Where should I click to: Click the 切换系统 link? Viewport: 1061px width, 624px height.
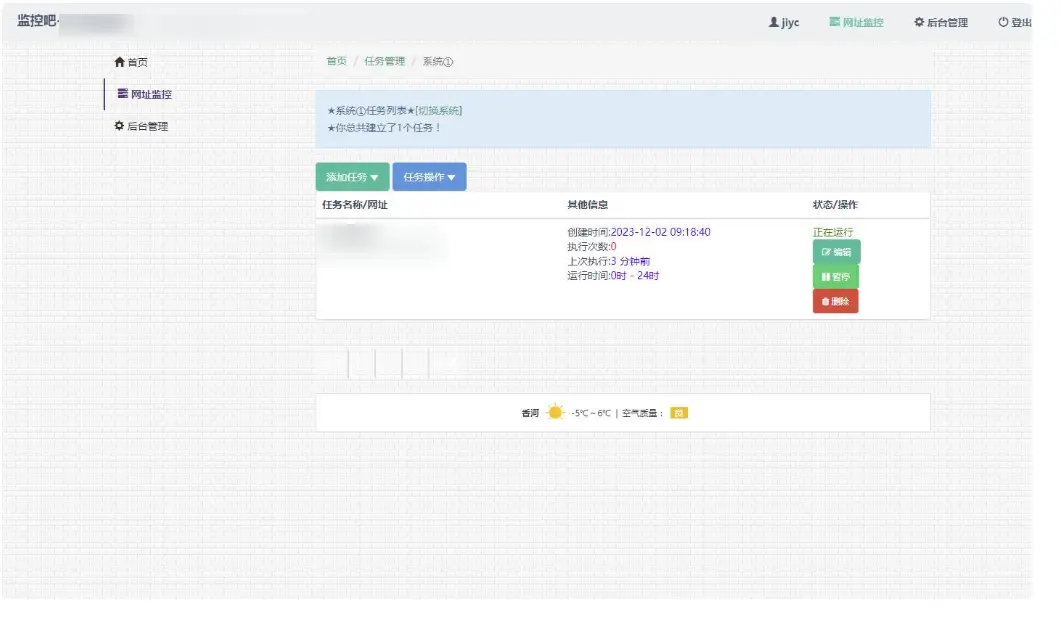tap(439, 111)
